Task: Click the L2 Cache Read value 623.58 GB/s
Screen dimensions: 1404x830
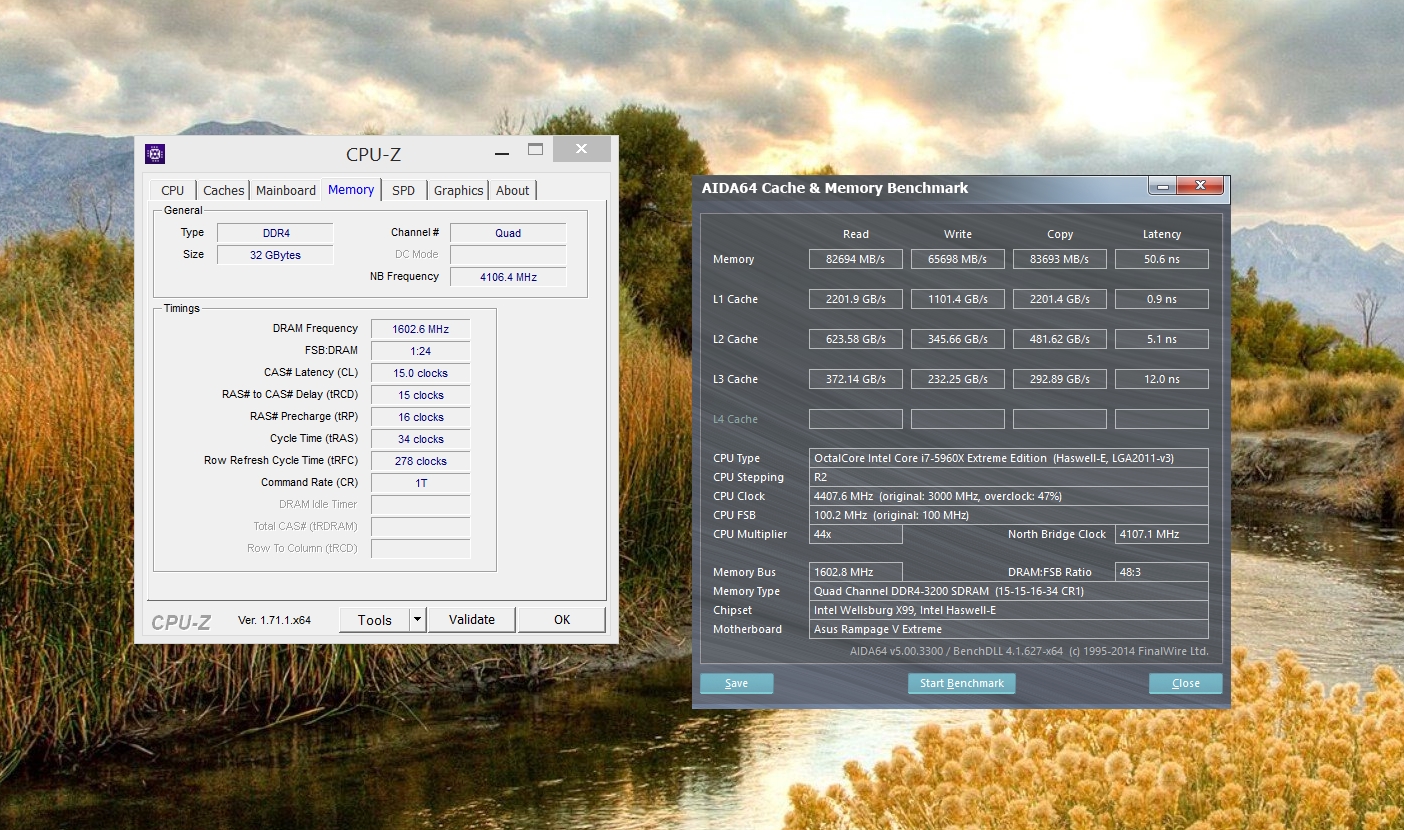Action: point(856,339)
